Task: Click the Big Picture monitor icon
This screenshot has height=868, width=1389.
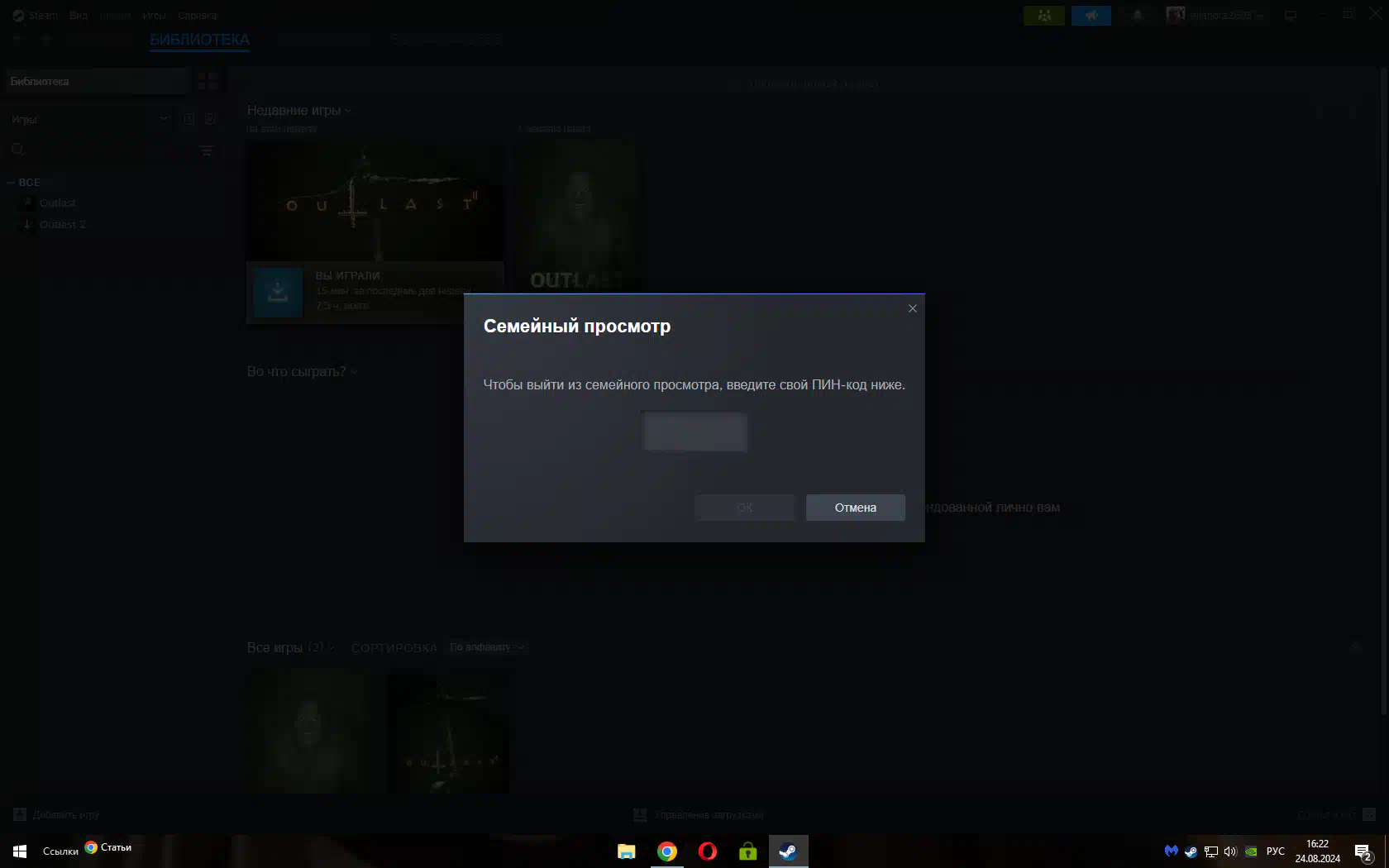Action: click(1290, 16)
